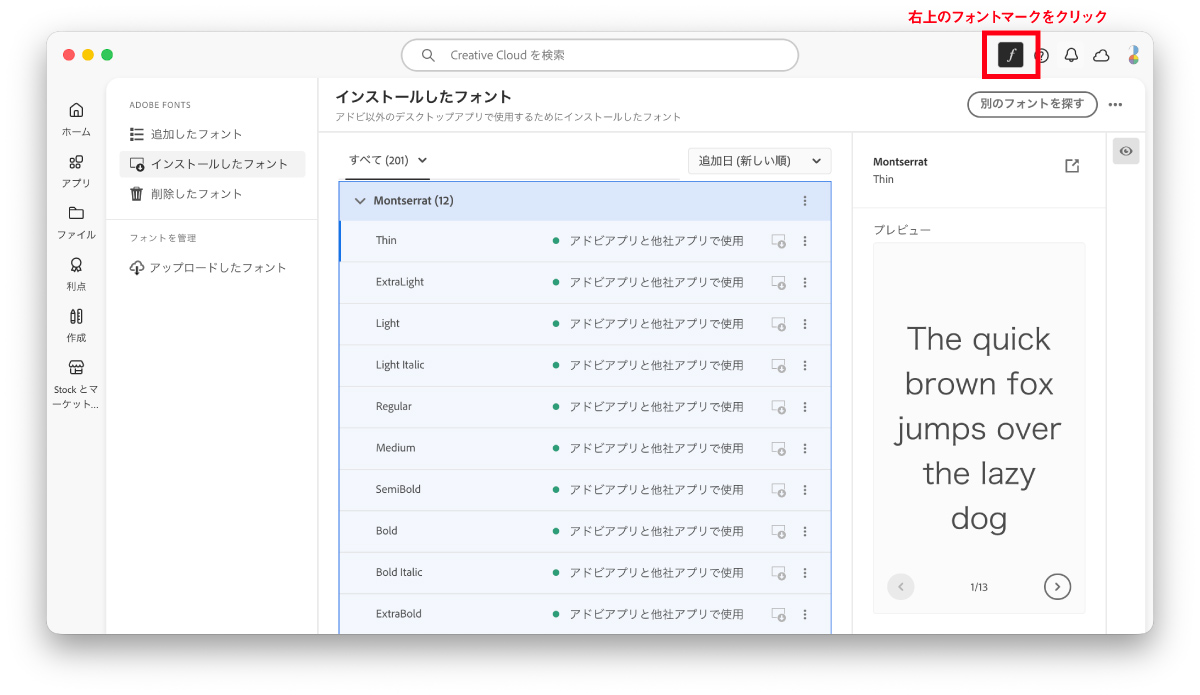Image resolution: width=1200 pixels, height=695 pixels.
Task: Open the Montserrat family more options menu
Action: [805, 201]
